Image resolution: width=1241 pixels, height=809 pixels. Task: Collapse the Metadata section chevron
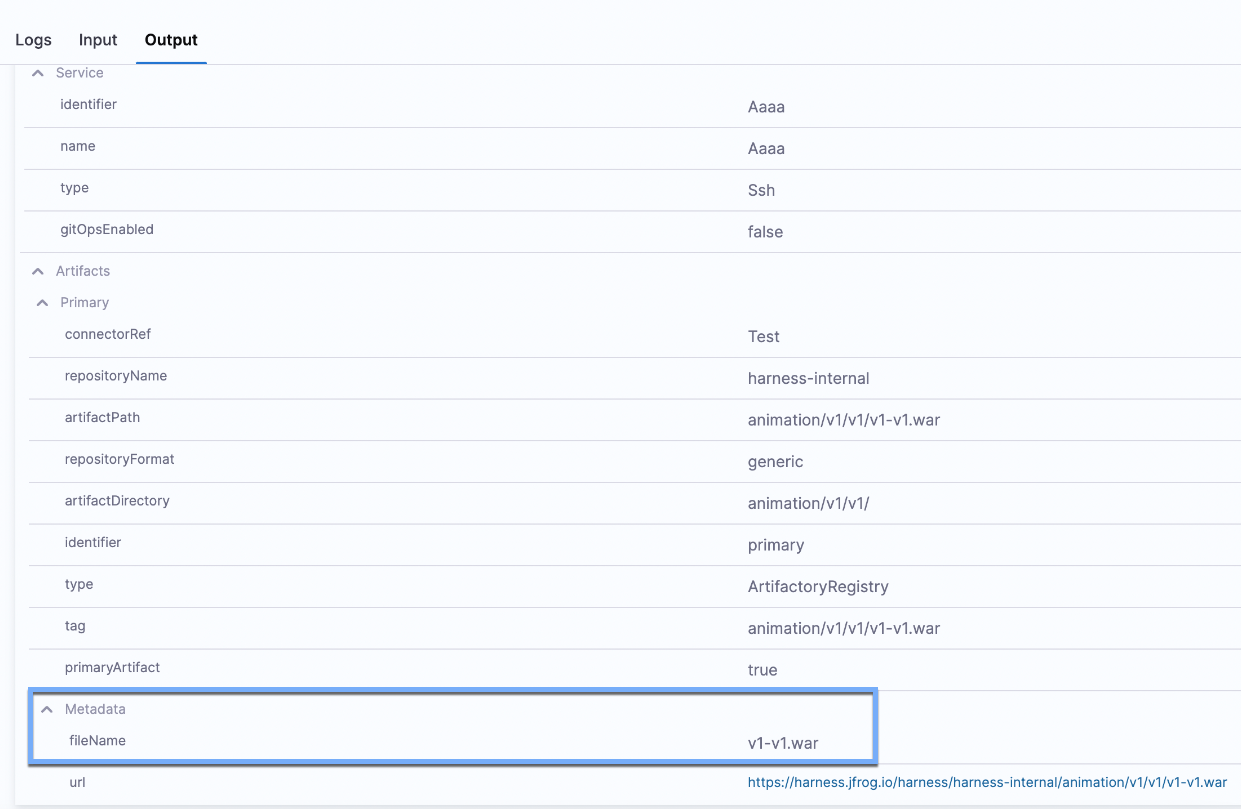pyautogui.click(x=46, y=709)
